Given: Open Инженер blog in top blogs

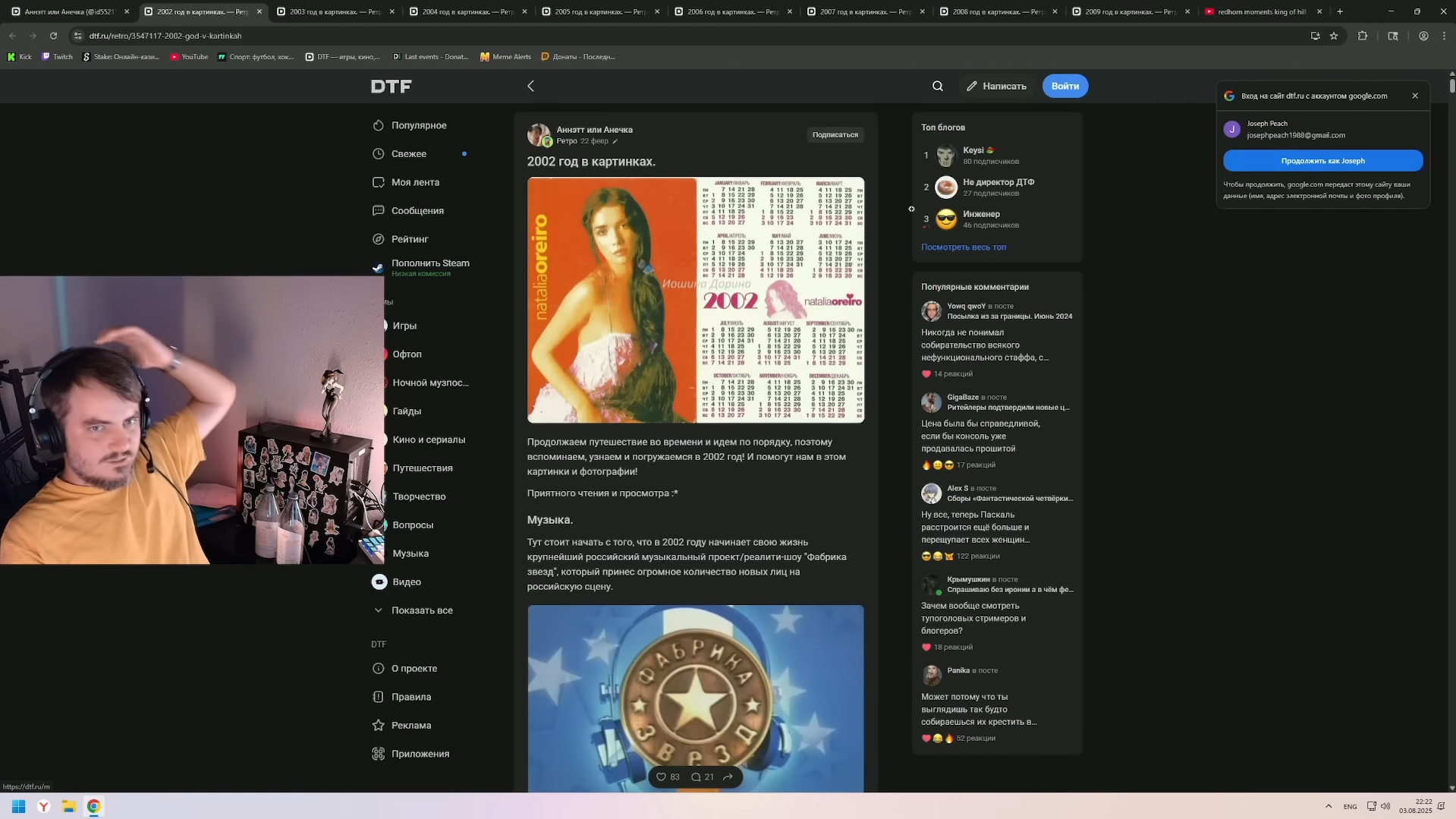Looking at the screenshot, I should click(981, 214).
